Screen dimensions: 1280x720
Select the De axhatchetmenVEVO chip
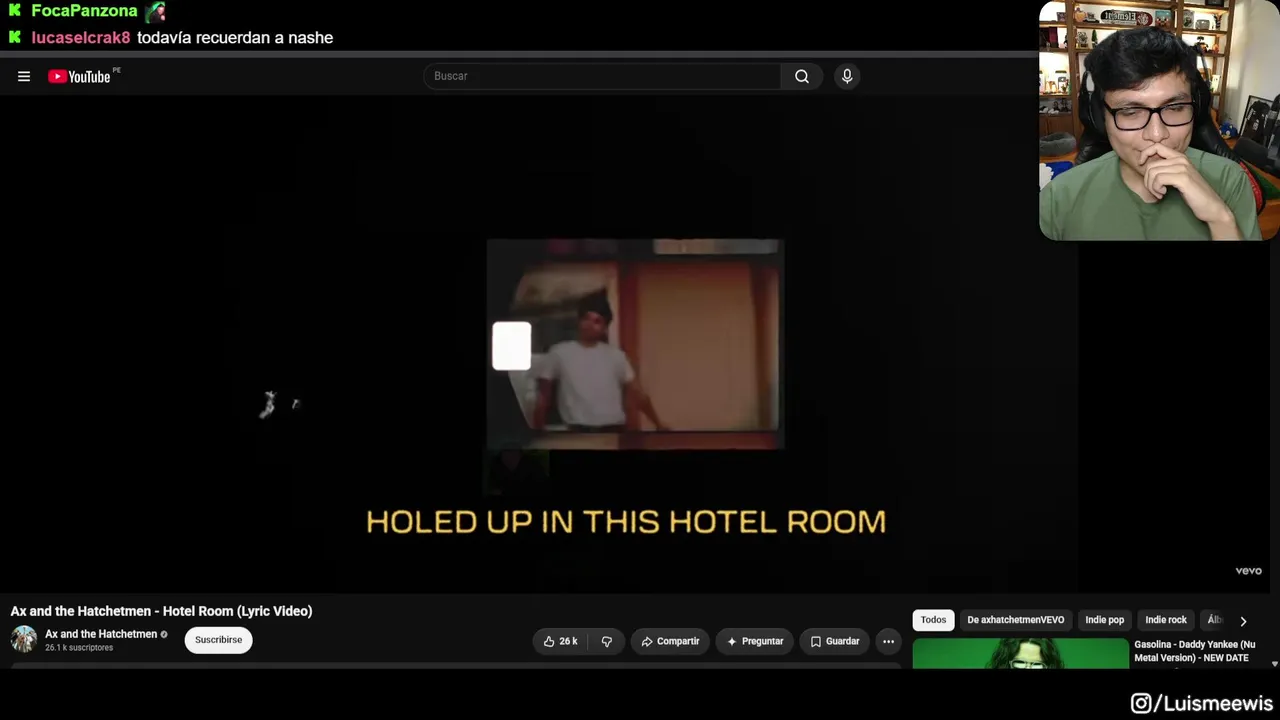1015,620
